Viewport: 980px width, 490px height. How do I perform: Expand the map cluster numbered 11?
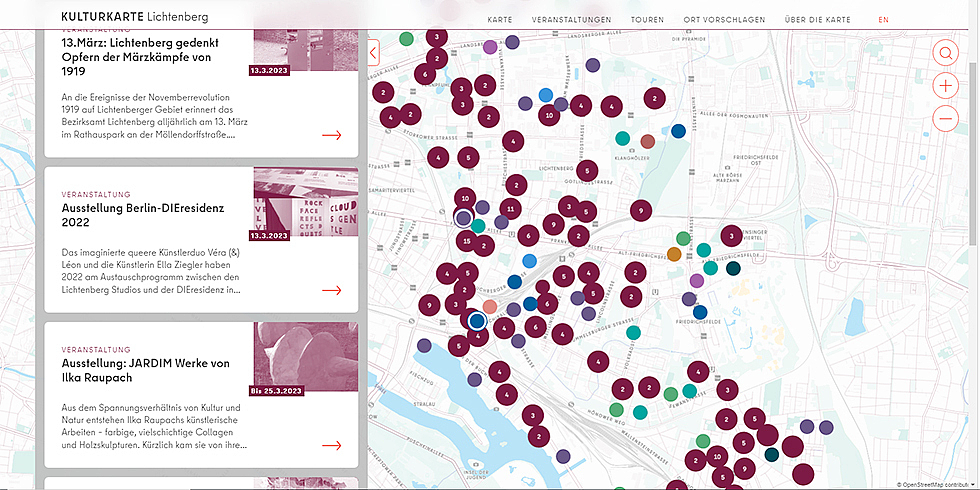pos(511,209)
